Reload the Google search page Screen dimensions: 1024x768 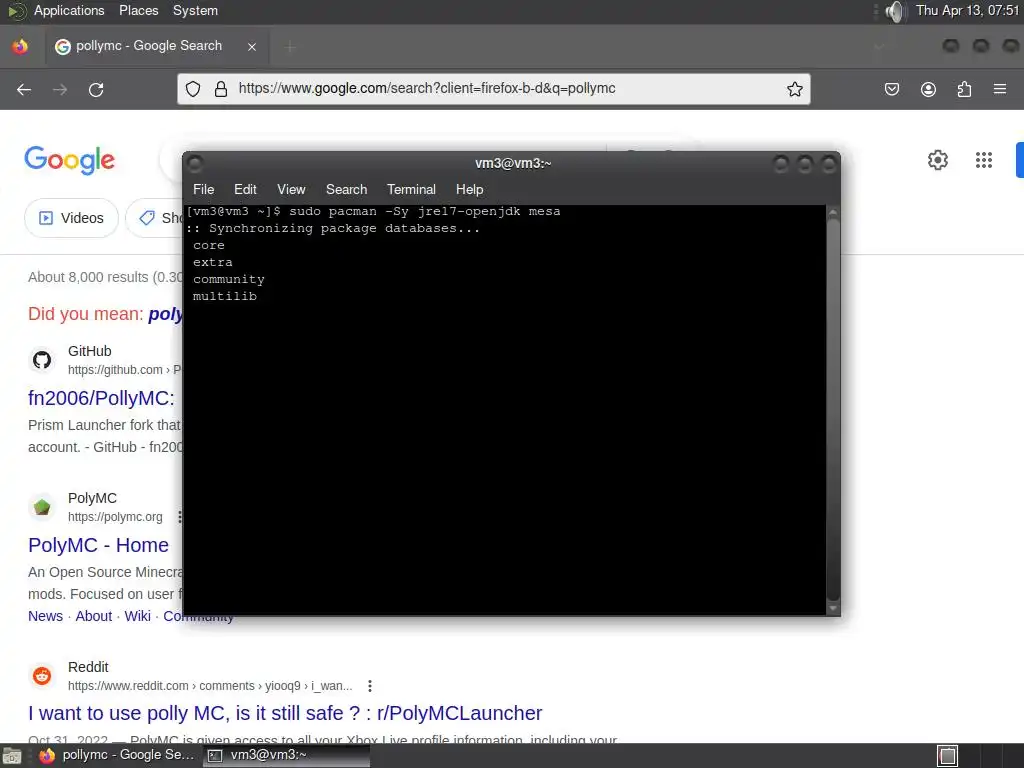(96, 89)
